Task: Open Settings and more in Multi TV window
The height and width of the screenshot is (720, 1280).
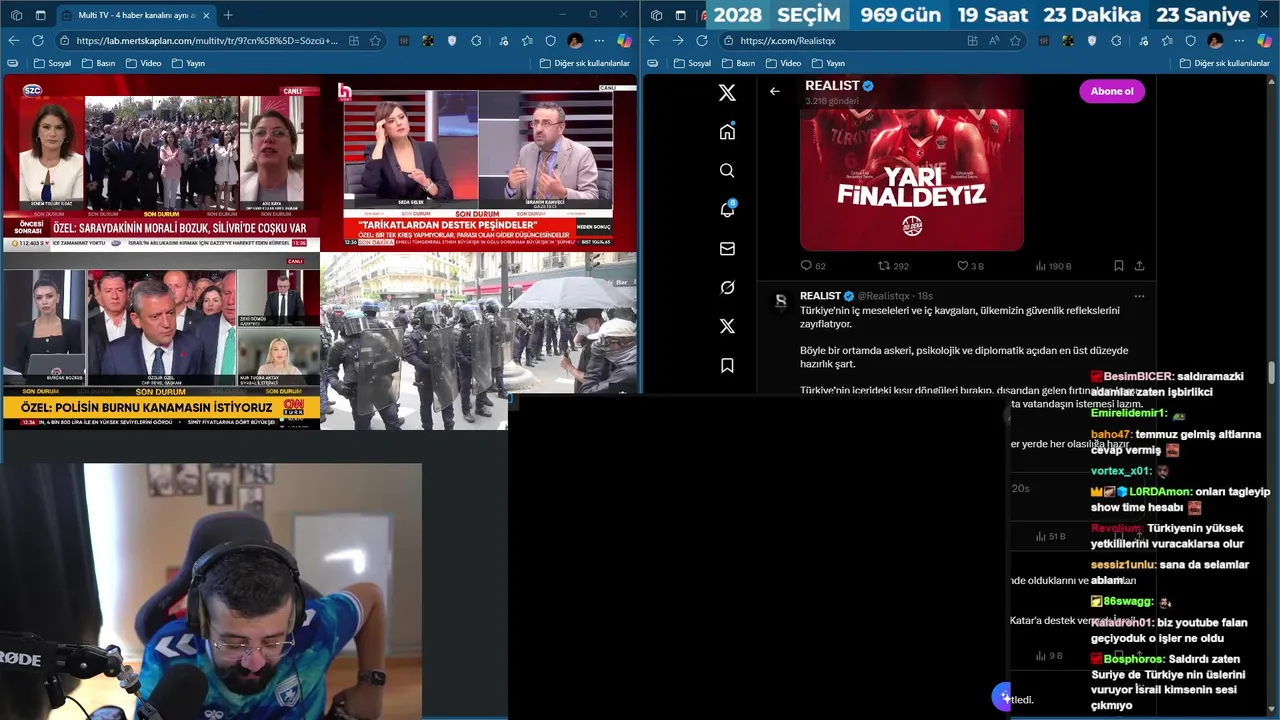Action: pyautogui.click(x=599, y=41)
